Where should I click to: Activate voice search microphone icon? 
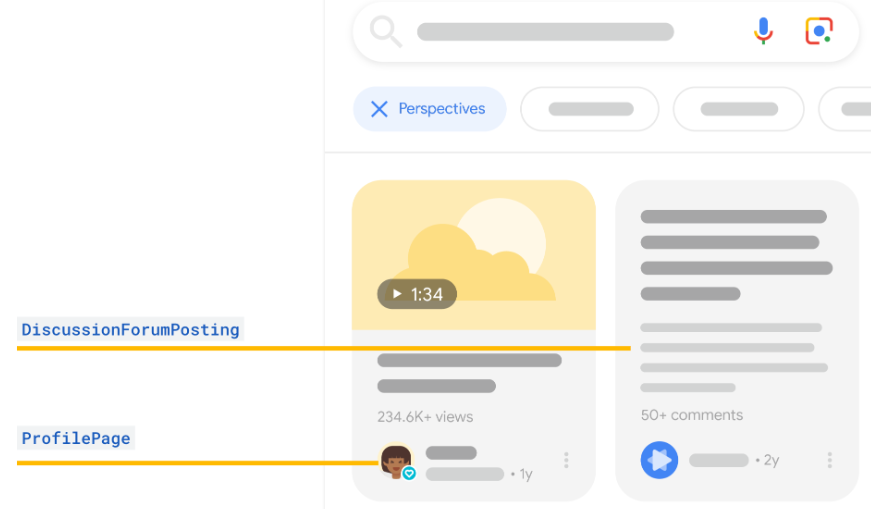tap(763, 32)
